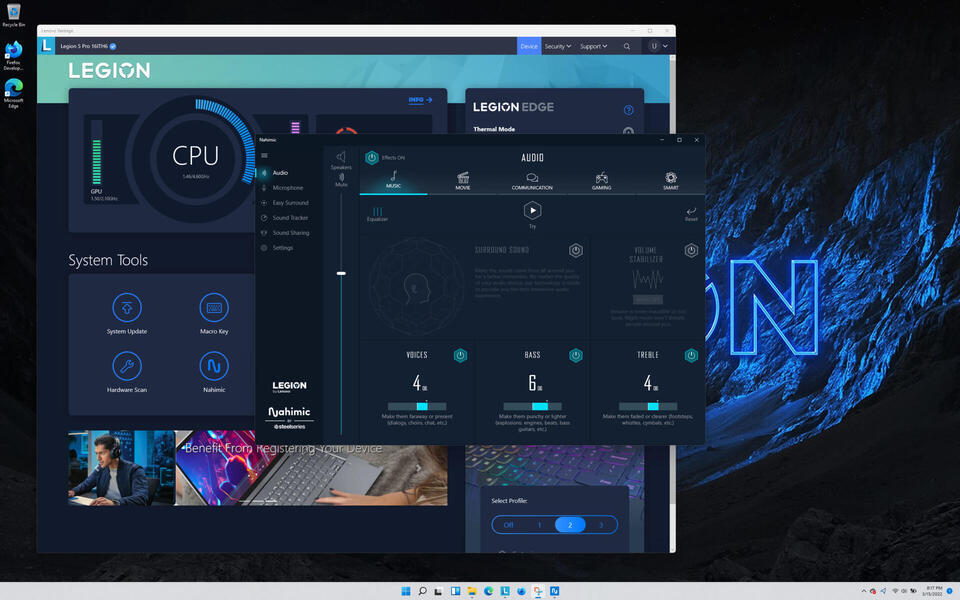Launch Hardware Scan in Lenovo Vantage
Image resolution: width=960 pixels, height=600 pixels.
coord(127,372)
